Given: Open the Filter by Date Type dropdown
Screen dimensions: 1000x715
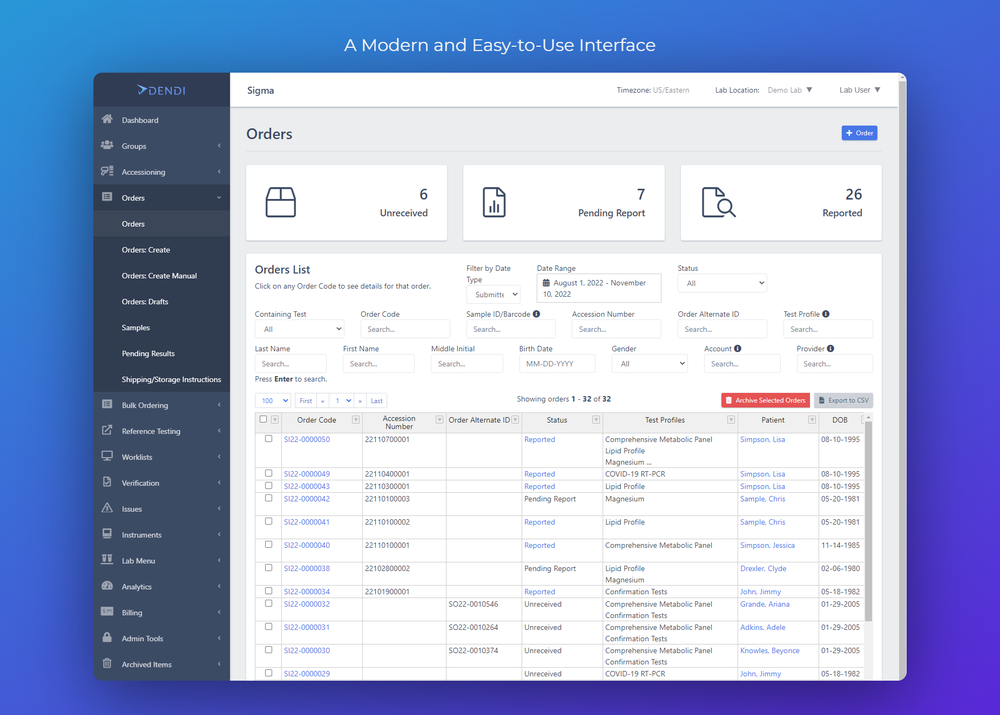Looking at the screenshot, I should coord(494,294).
